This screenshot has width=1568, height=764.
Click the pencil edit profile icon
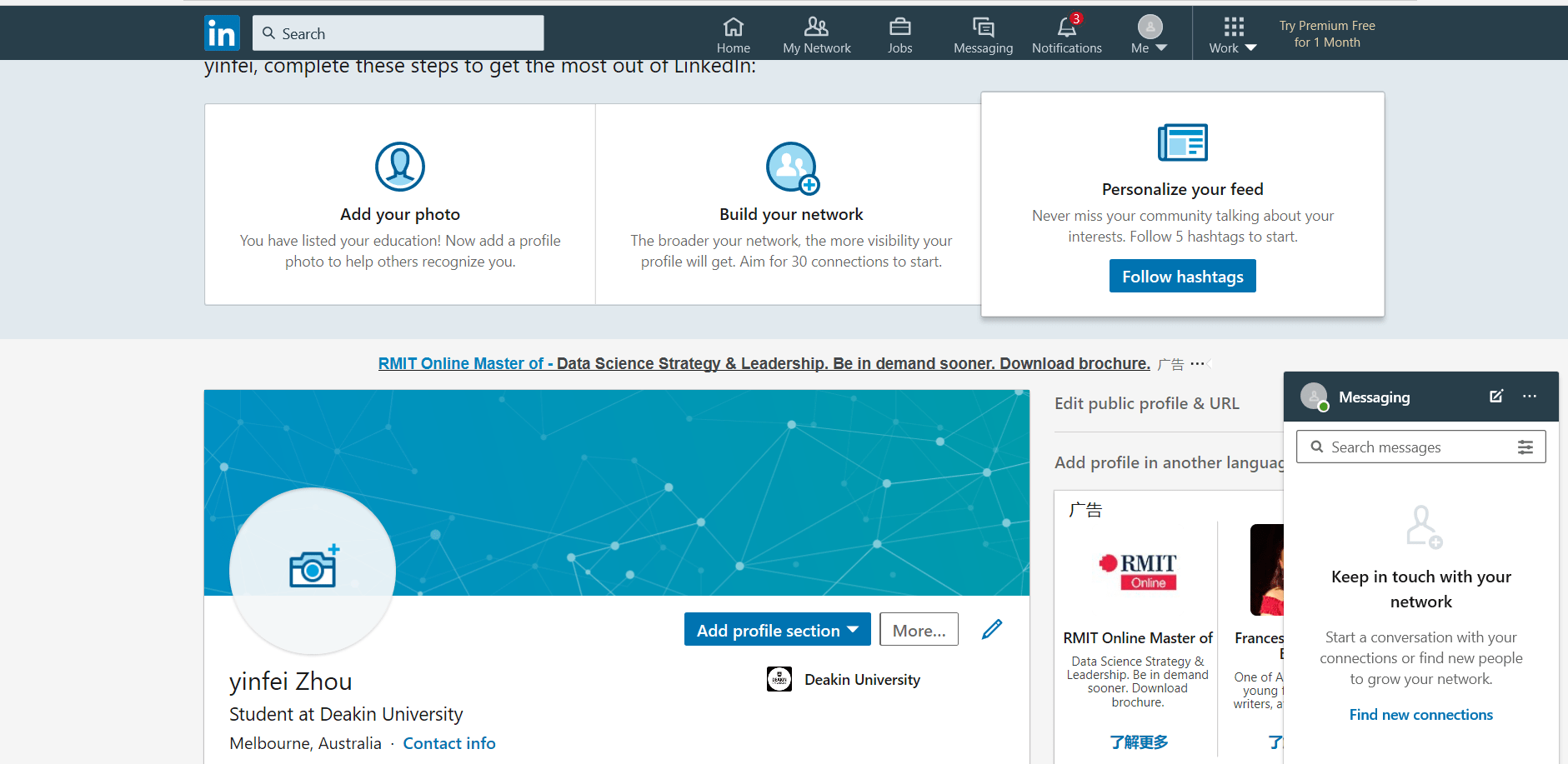point(991,629)
